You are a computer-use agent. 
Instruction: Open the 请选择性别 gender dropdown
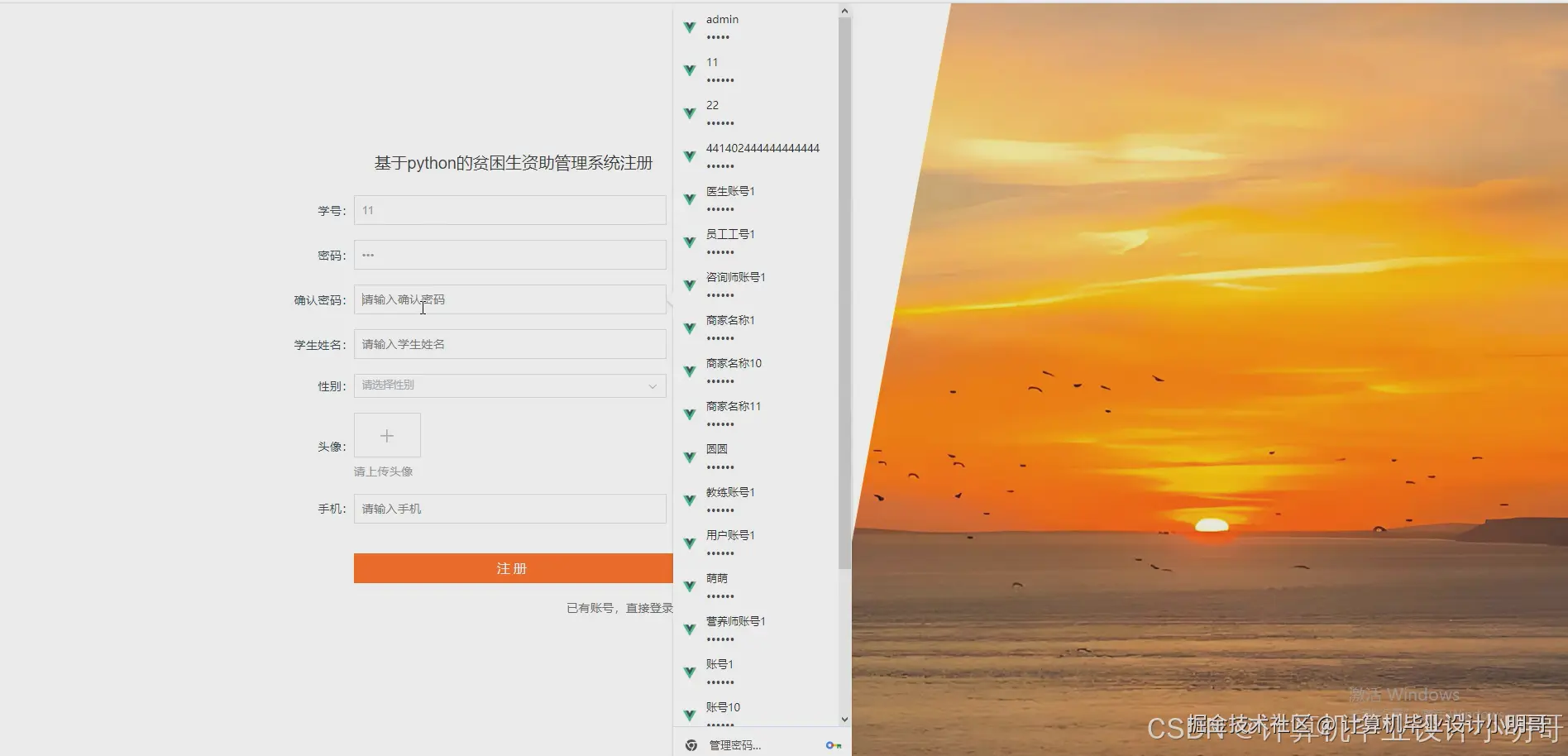(509, 385)
